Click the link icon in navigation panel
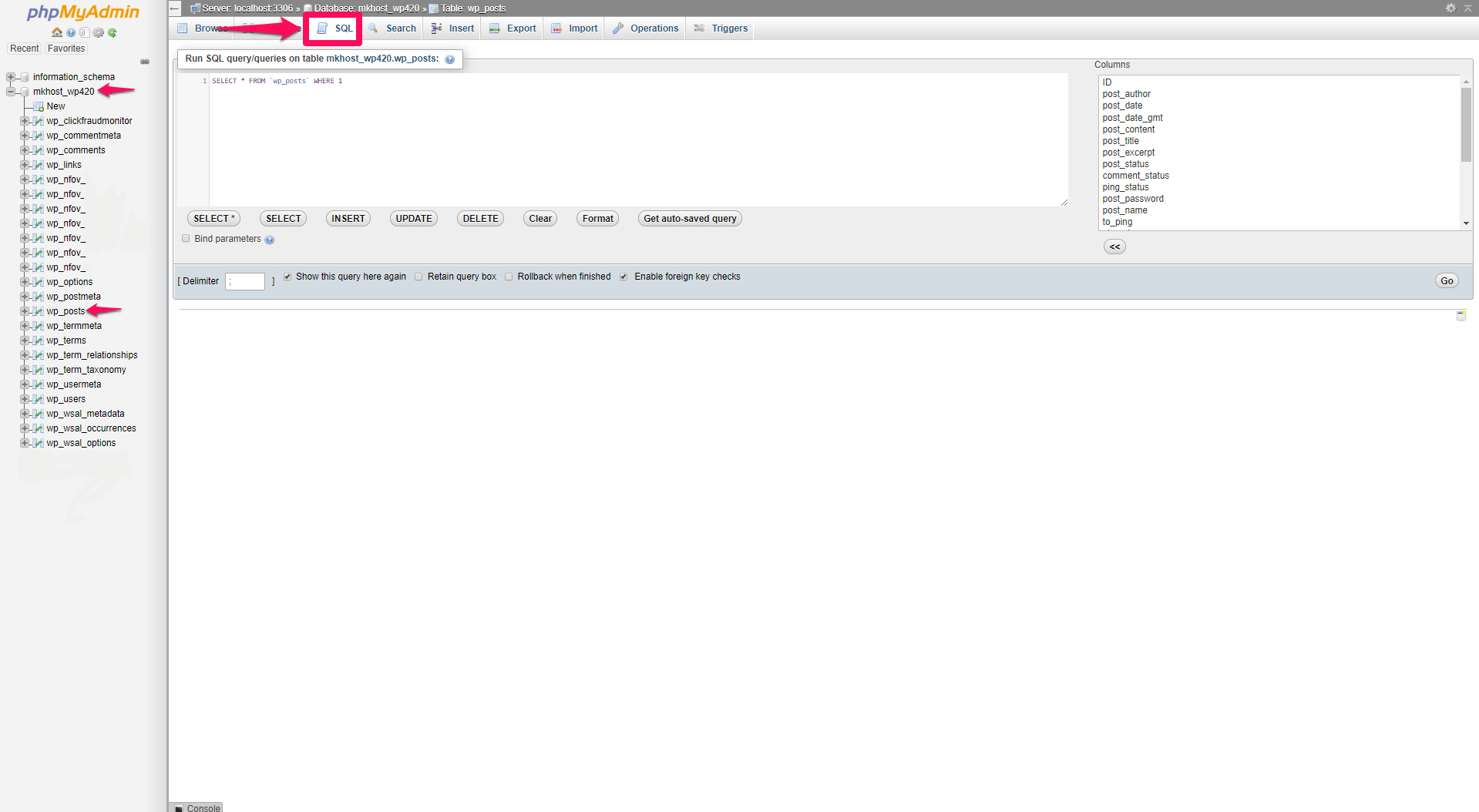The image size is (1479, 812). (x=145, y=62)
